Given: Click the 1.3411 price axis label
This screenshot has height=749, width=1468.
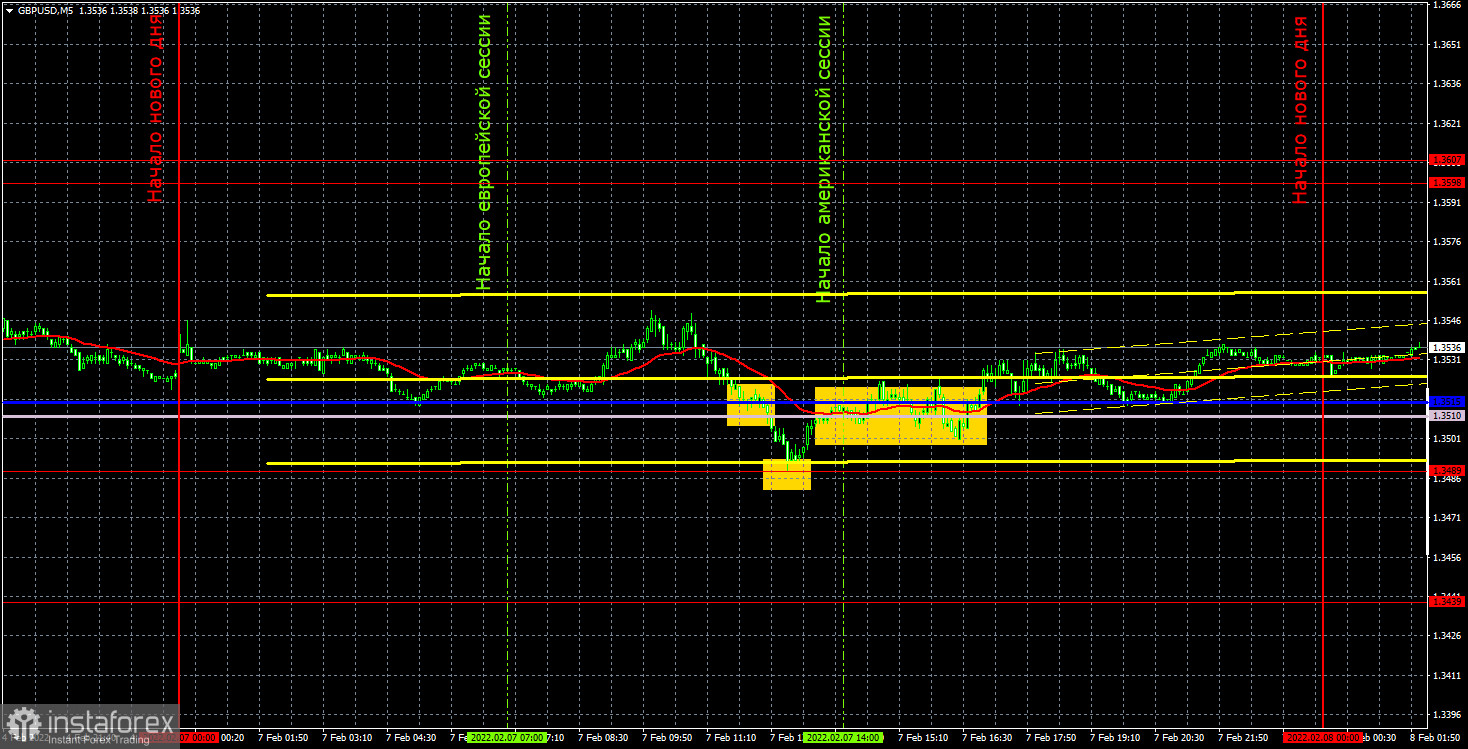Looking at the screenshot, I should coord(1447,676).
